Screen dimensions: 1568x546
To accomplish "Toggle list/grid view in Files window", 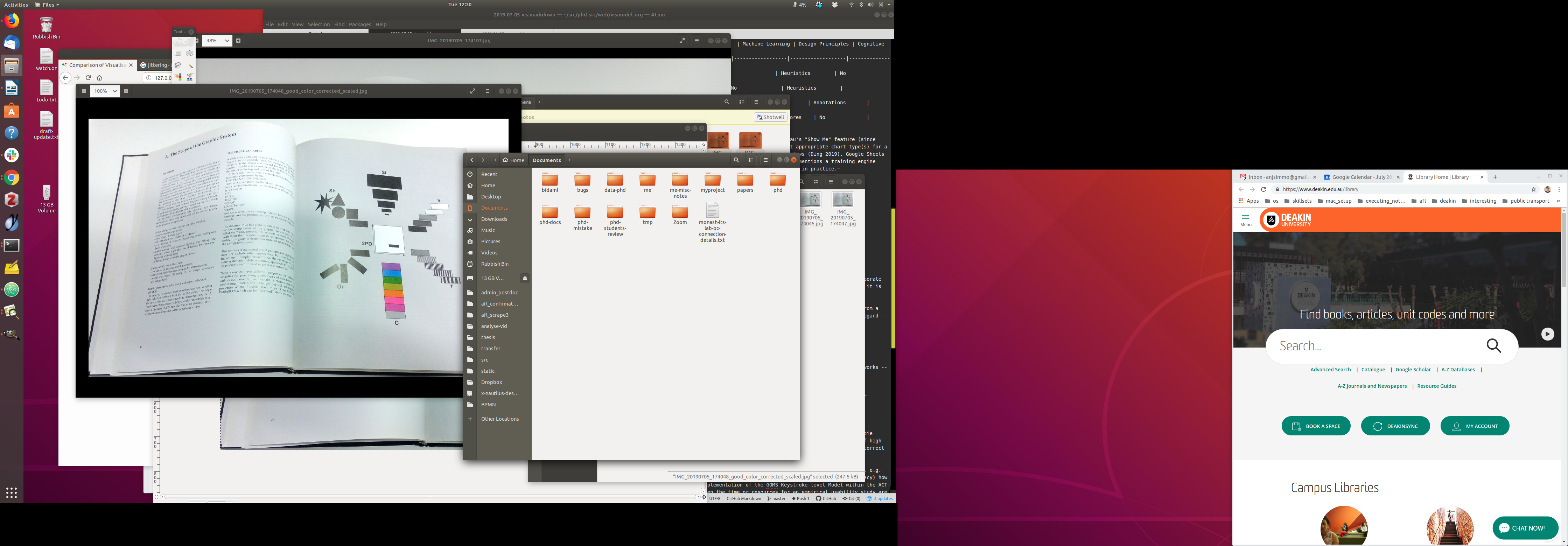I will tap(751, 160).
